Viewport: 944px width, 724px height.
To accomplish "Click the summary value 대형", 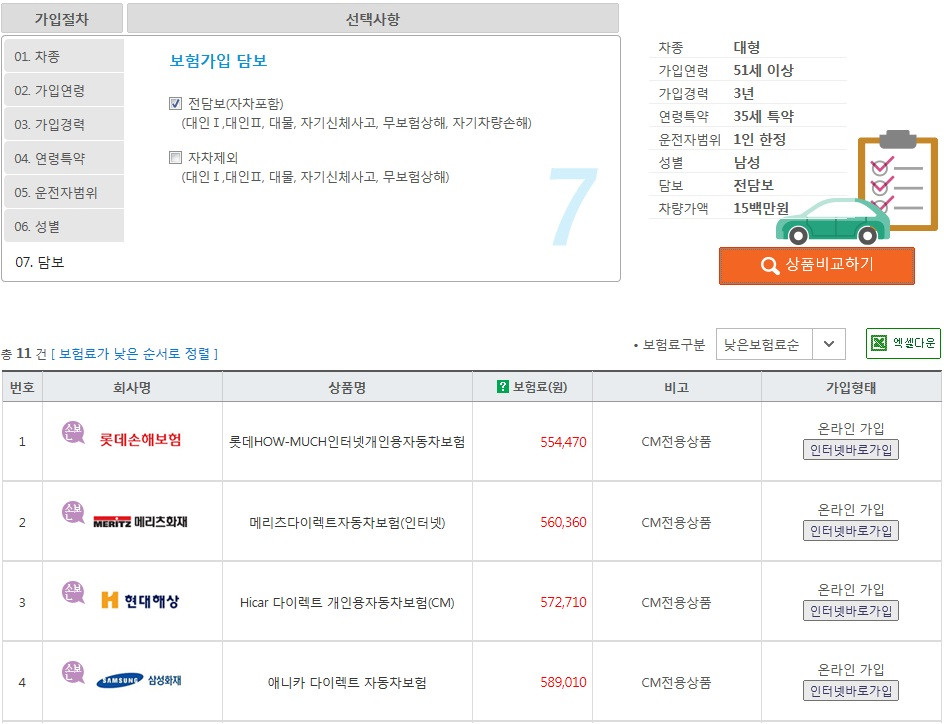I will (x=747, y=47).
